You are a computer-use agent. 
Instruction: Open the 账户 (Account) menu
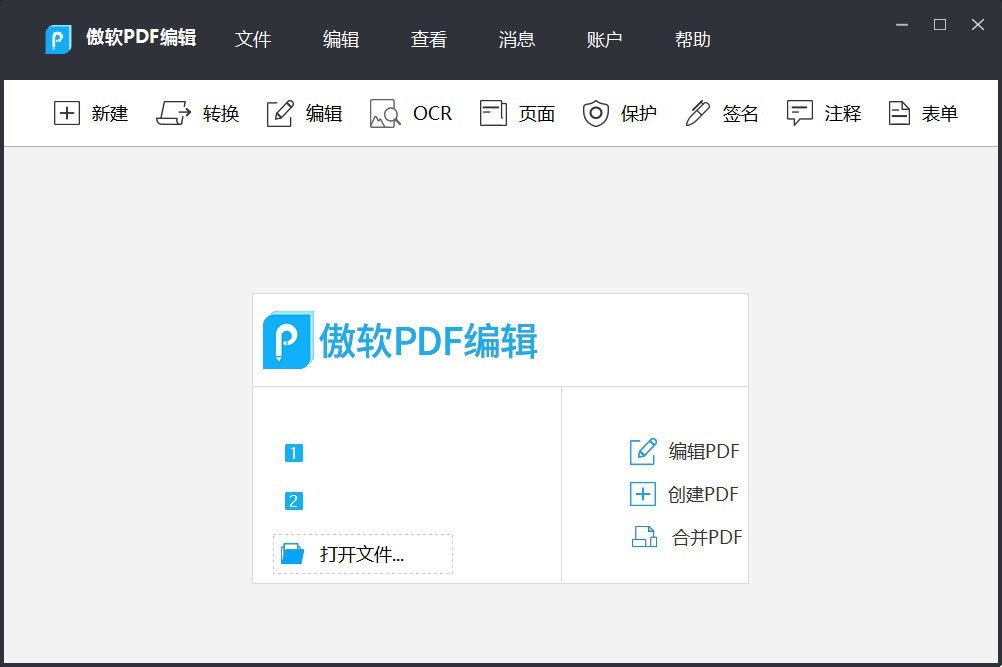pos(605,40)
